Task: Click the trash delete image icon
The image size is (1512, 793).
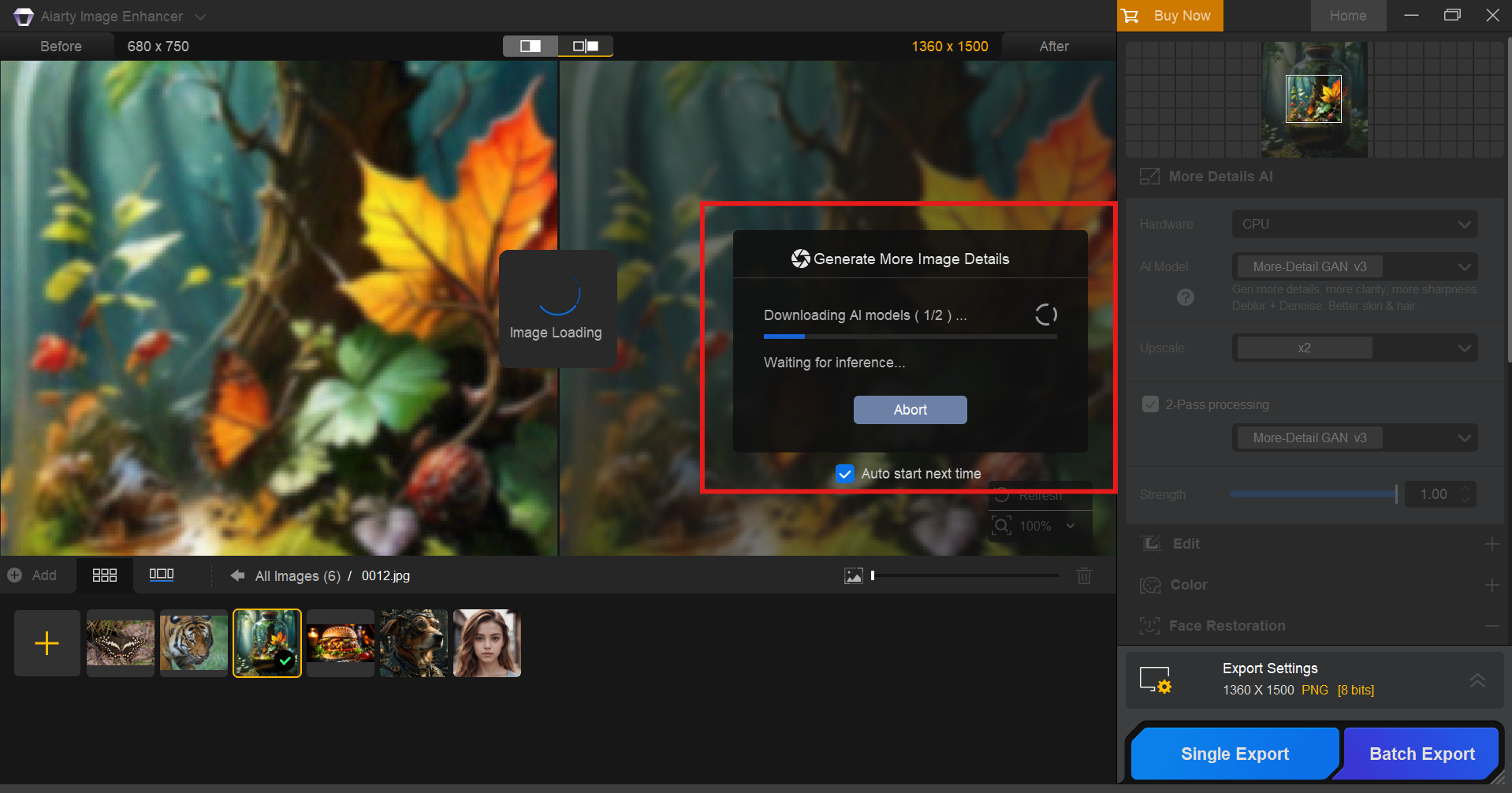Action: click(1085, 575)
